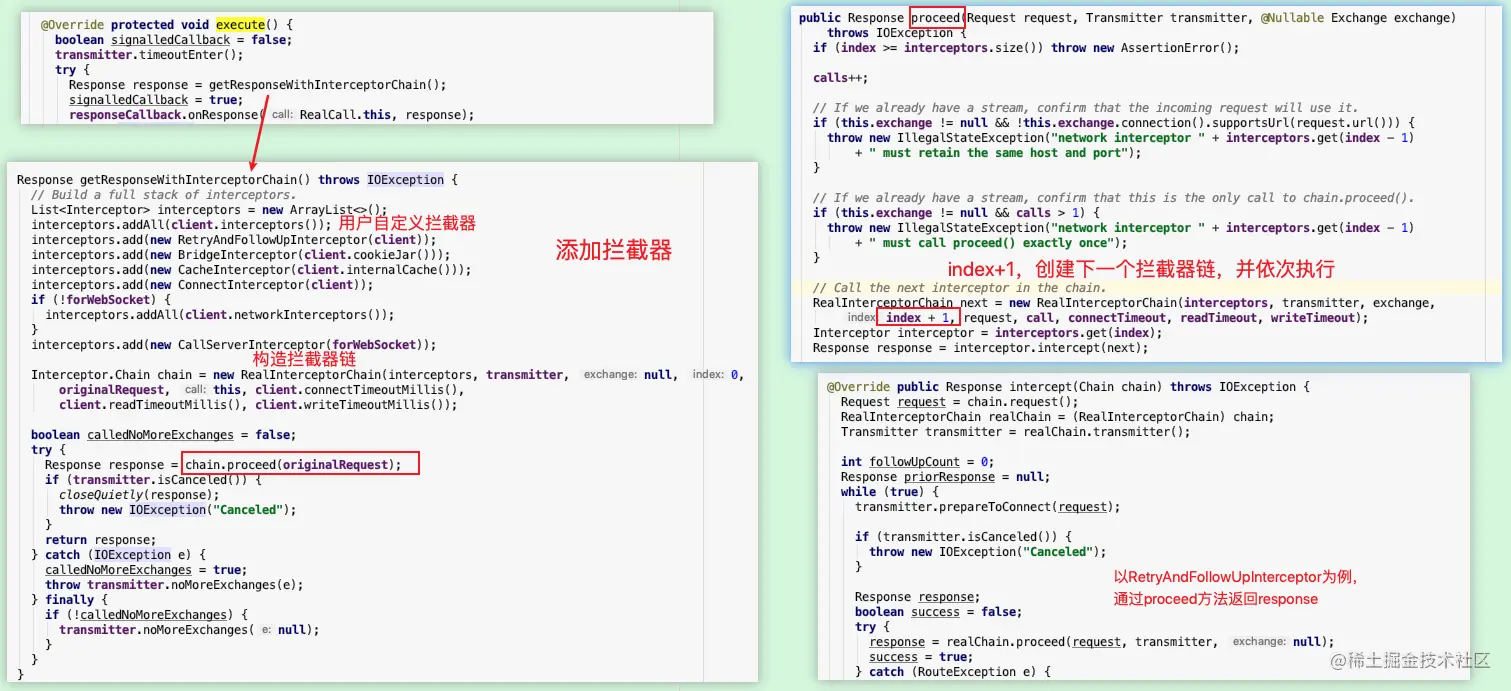
Task: Click the "signalledCallback = true;" line
Action: (x=154, y=99)
